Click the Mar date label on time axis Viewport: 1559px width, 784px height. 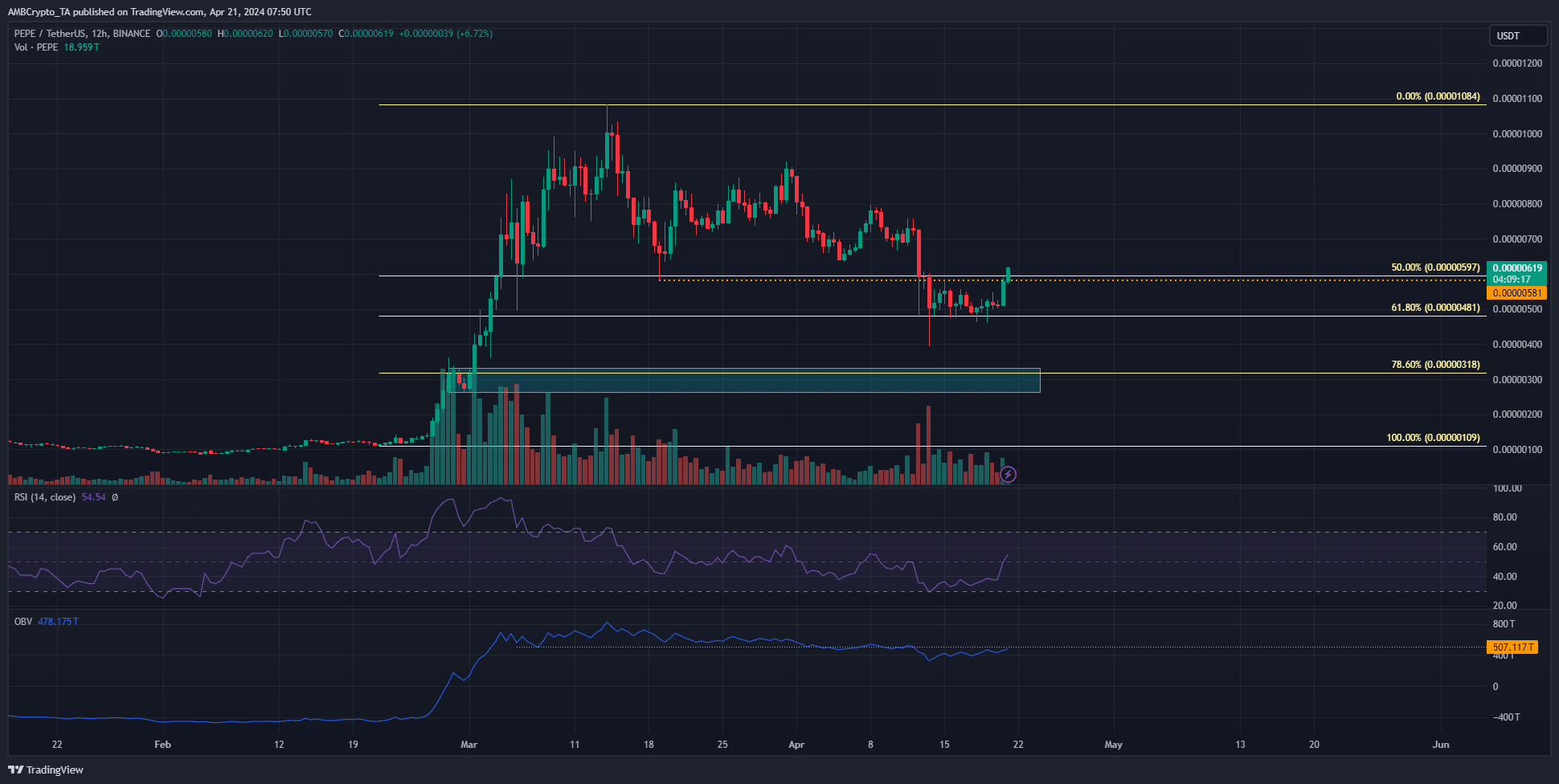(x=469, y=745)
